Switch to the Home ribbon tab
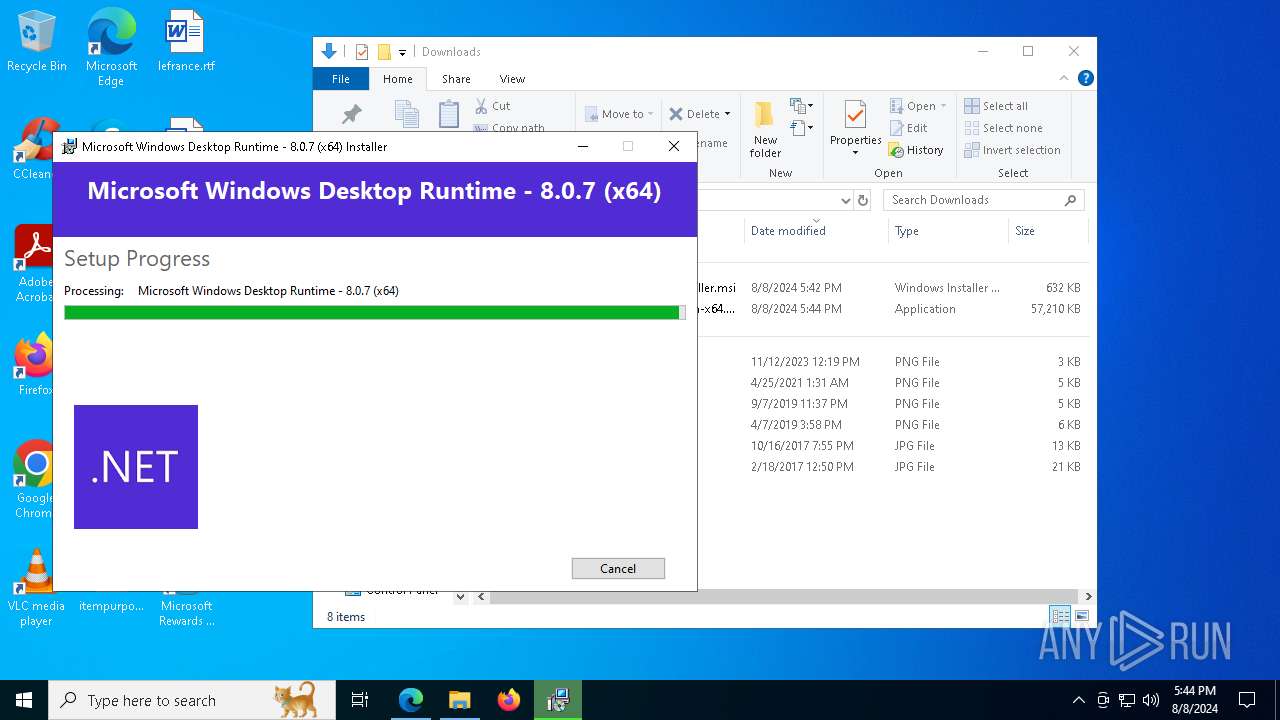1280x720 pixels. coord(397,79)
